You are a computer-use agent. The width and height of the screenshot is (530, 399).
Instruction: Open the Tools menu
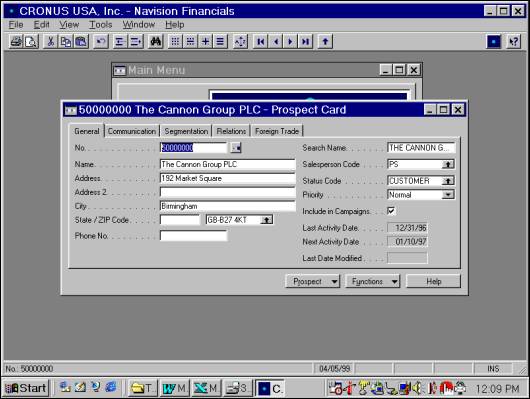(100, 25)
